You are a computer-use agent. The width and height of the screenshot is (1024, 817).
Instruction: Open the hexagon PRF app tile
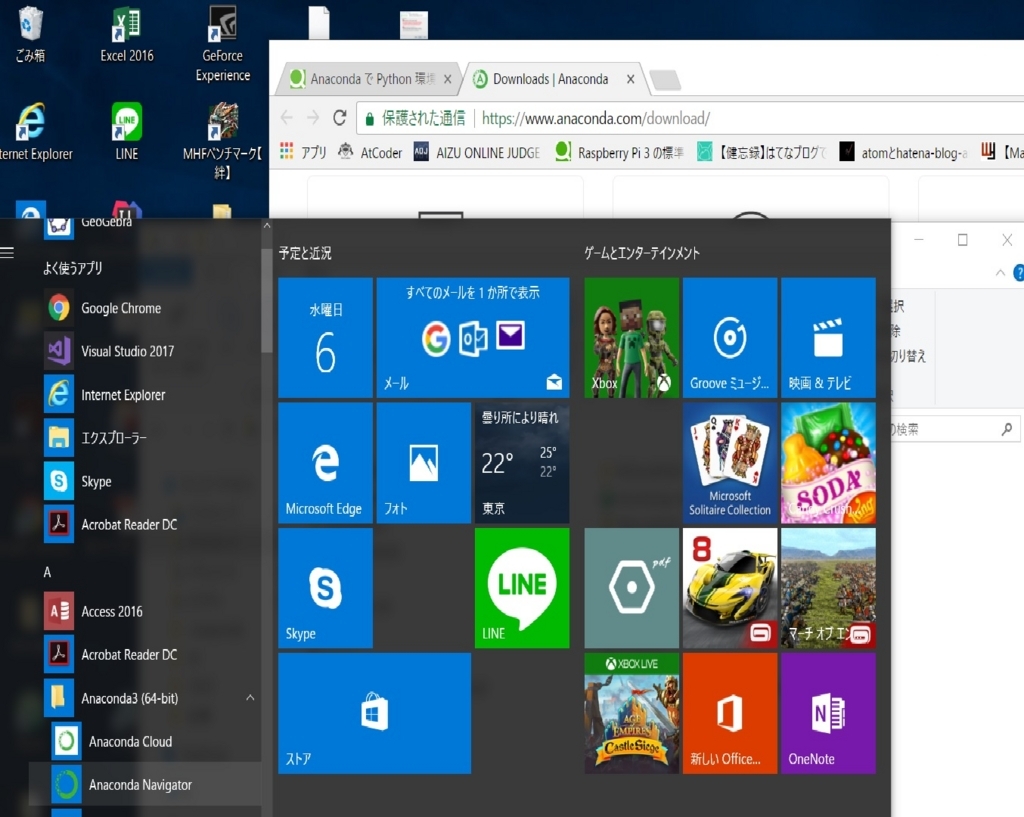click(x=632, y=588)
